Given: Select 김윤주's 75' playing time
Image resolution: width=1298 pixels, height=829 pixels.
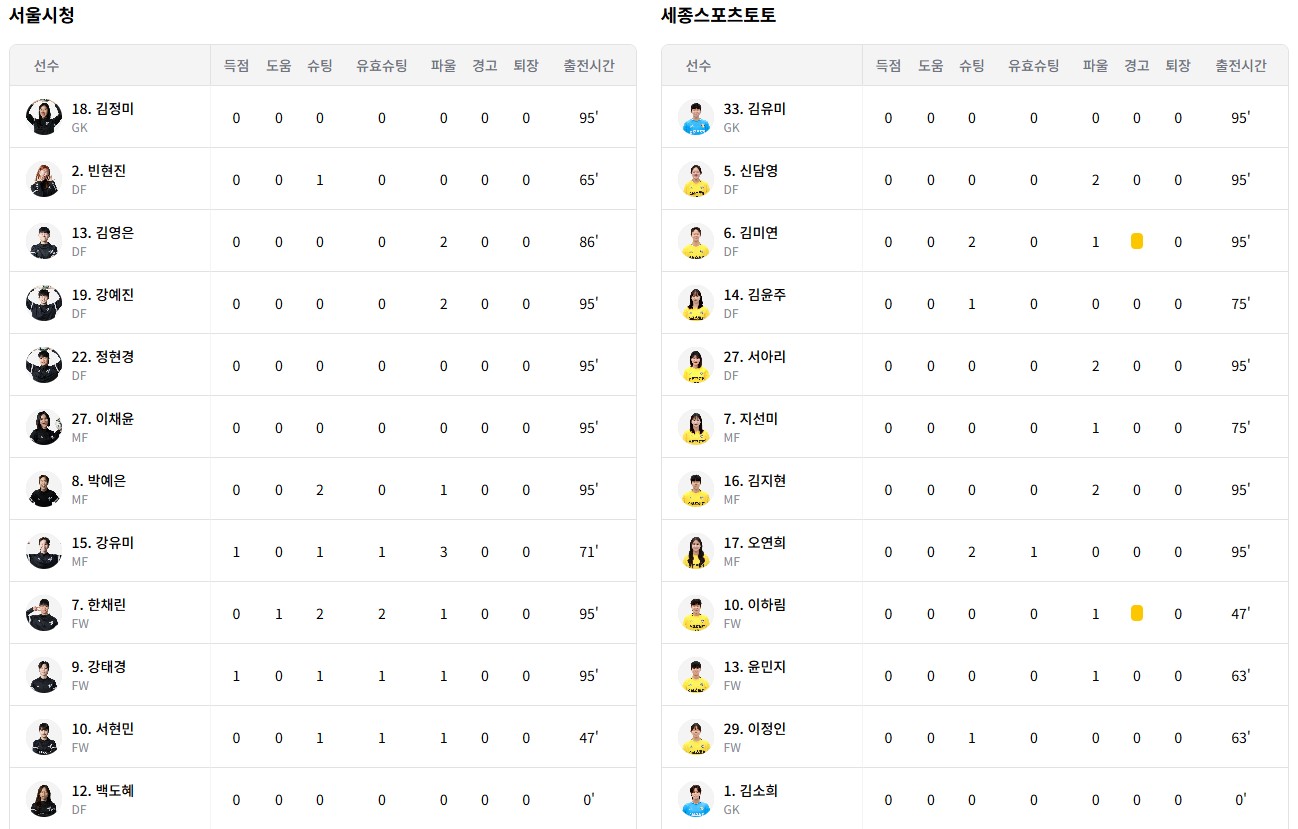Looking at the screenshot, I should (1240, 304).
